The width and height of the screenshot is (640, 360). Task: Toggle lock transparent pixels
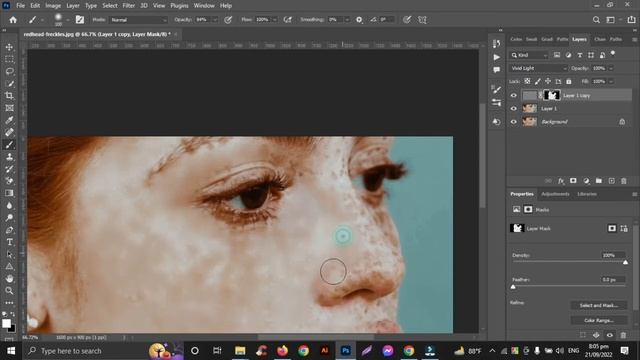[x=527, y=81]
